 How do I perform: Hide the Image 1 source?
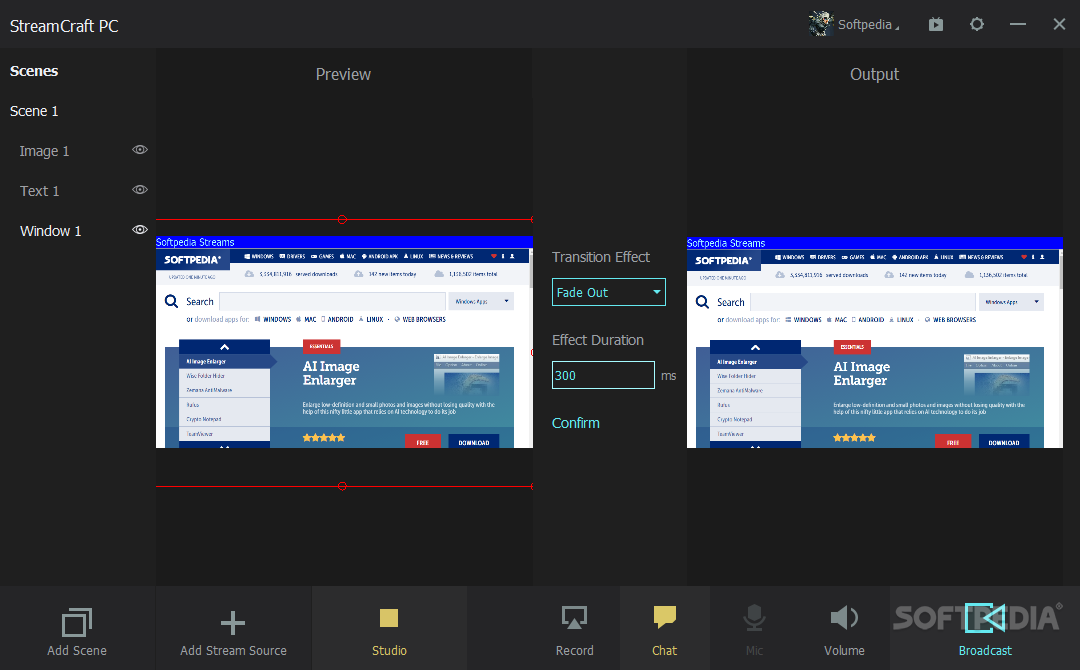pyautogui.click(x=140, y=150)
